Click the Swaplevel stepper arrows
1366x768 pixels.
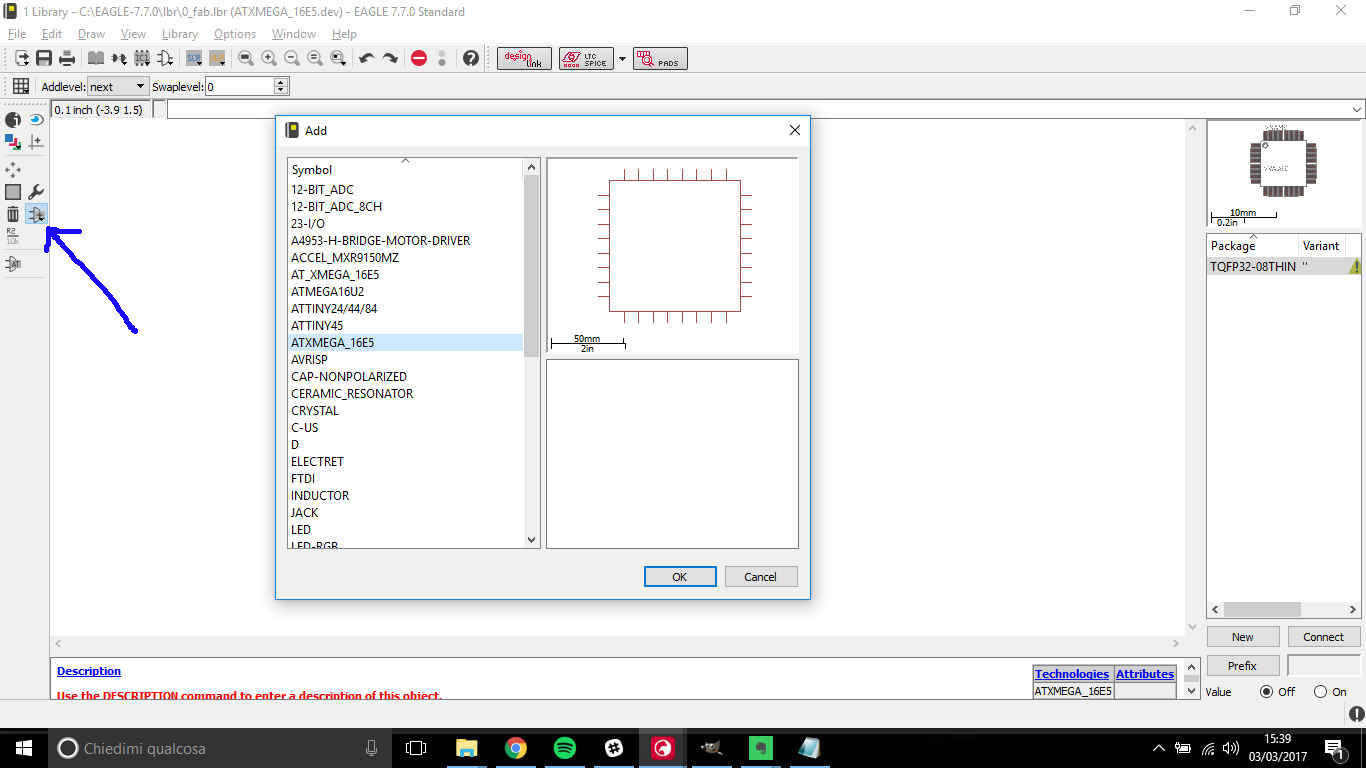[281, 87]
